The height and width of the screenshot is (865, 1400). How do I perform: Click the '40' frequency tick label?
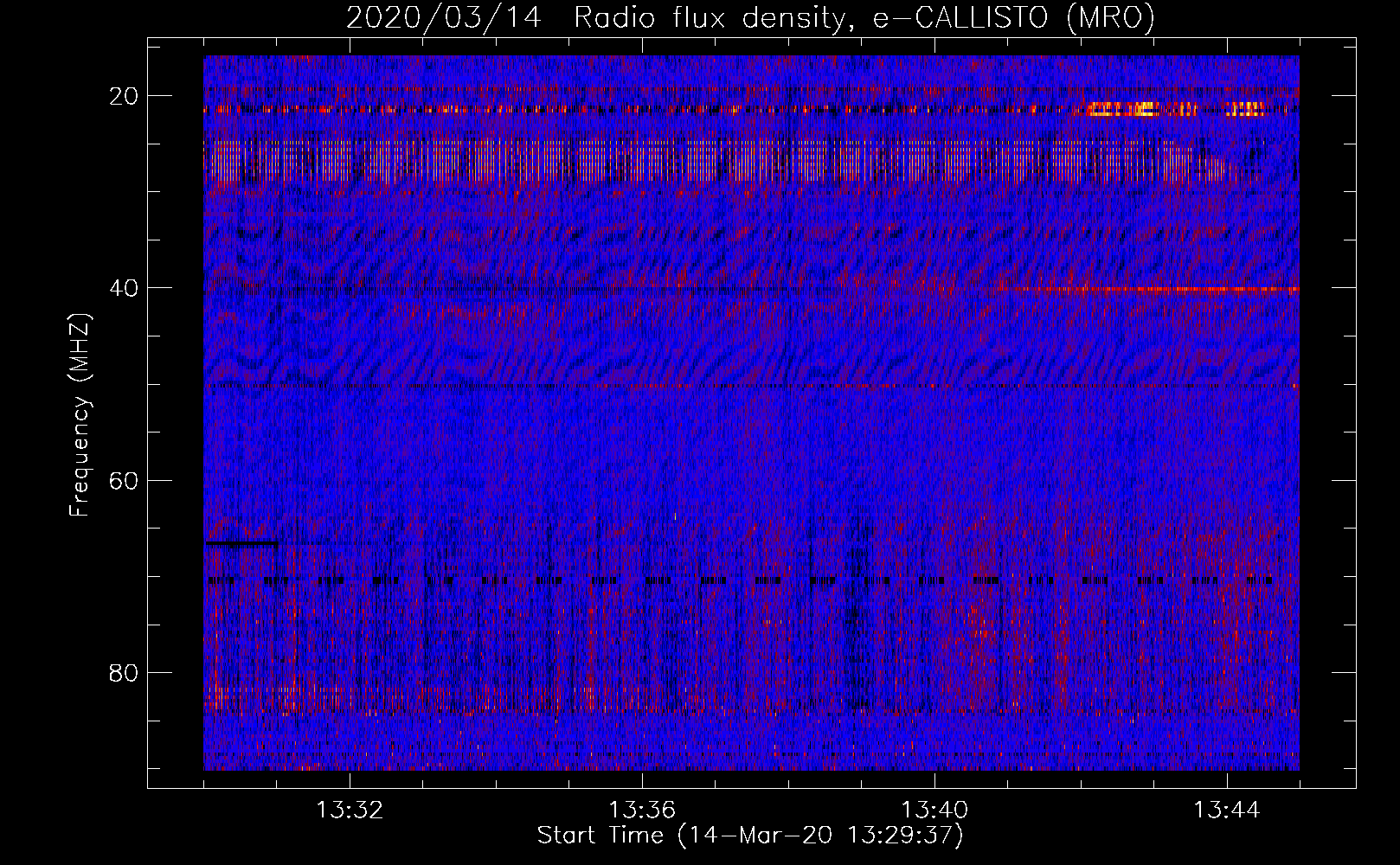point(124,288)
